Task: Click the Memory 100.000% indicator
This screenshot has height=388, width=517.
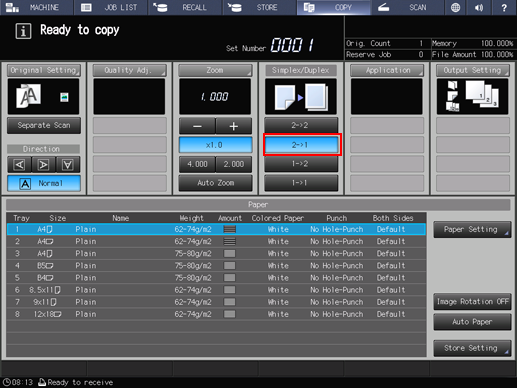Action: [474, 43]
